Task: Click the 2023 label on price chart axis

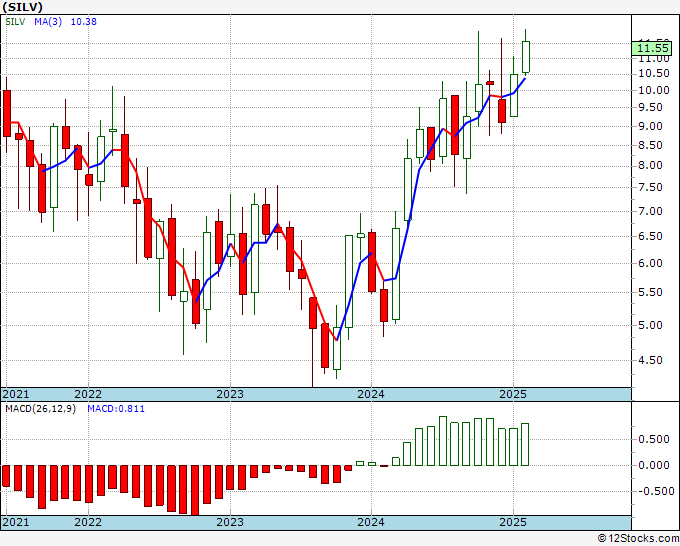Action: (230, 395)
